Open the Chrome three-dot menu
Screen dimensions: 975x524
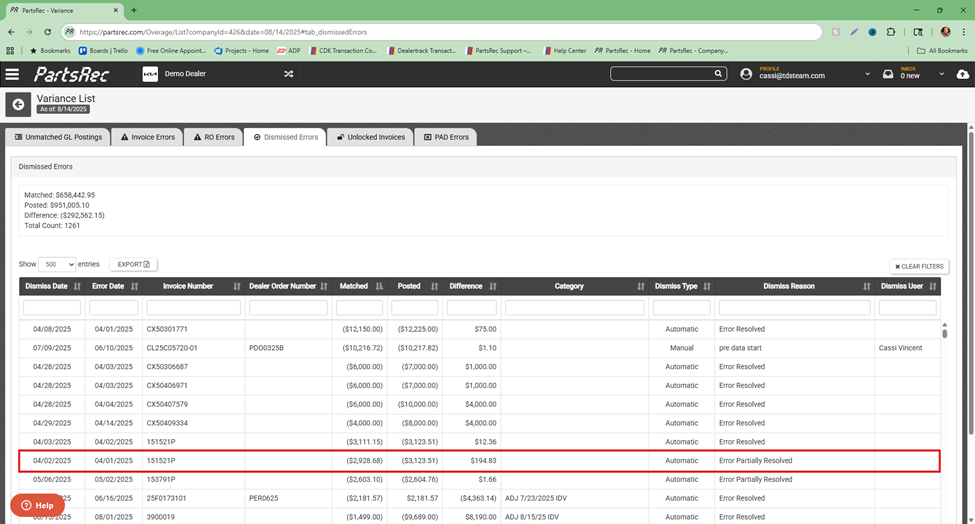(x=964, y=32)
